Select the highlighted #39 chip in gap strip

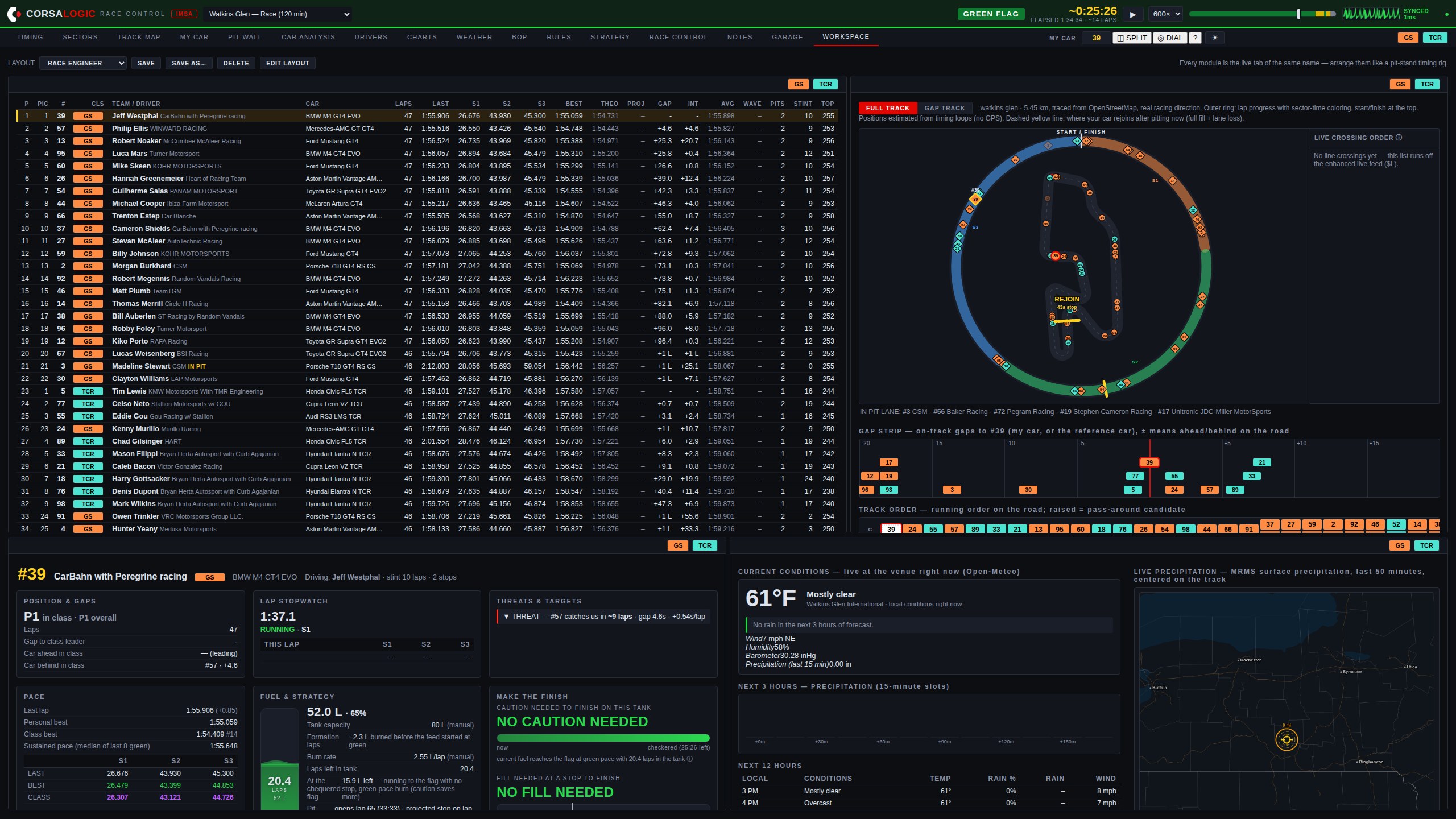pos(1149,462)
